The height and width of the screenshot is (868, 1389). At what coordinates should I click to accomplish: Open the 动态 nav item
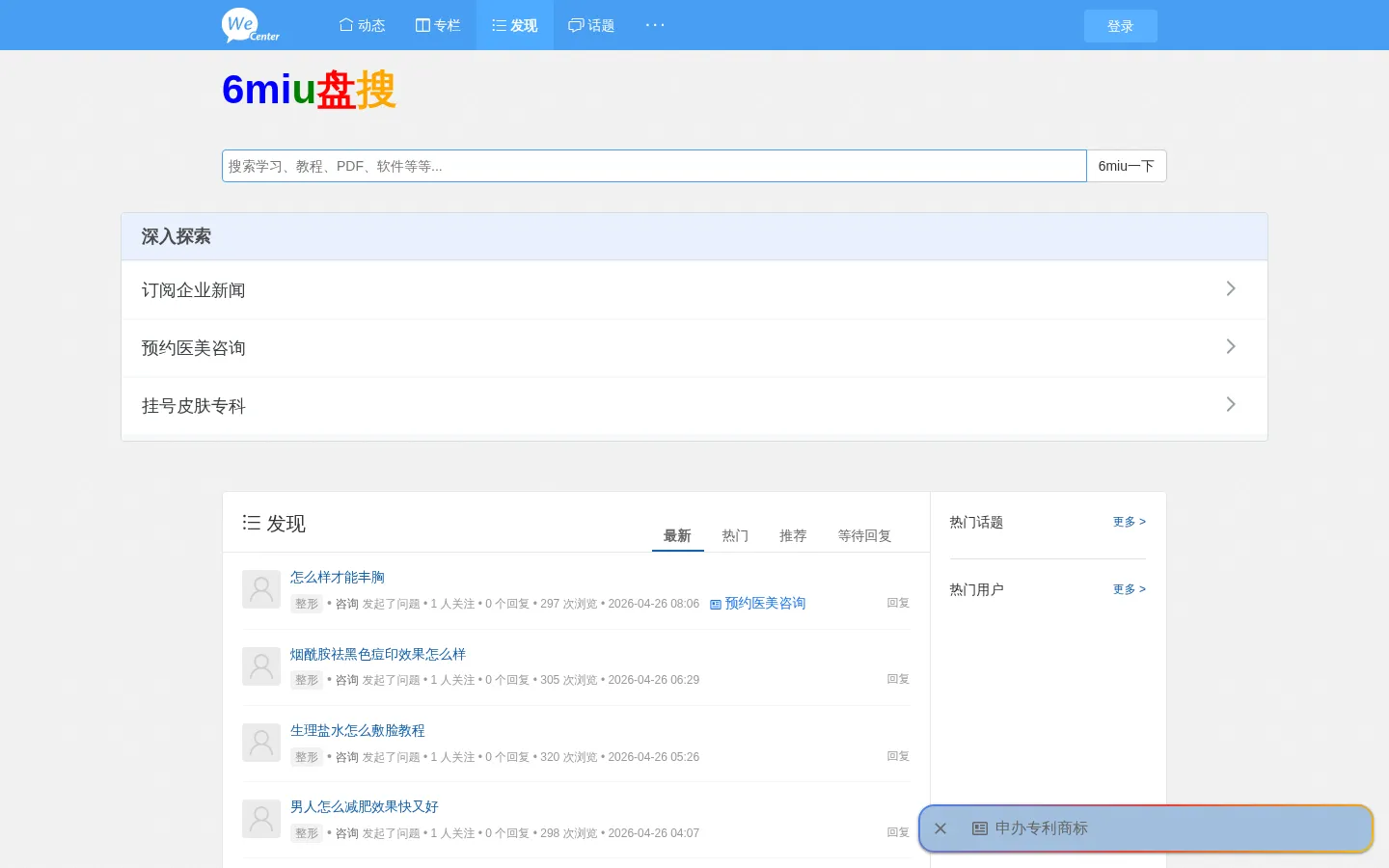click(x=362, y=25)
